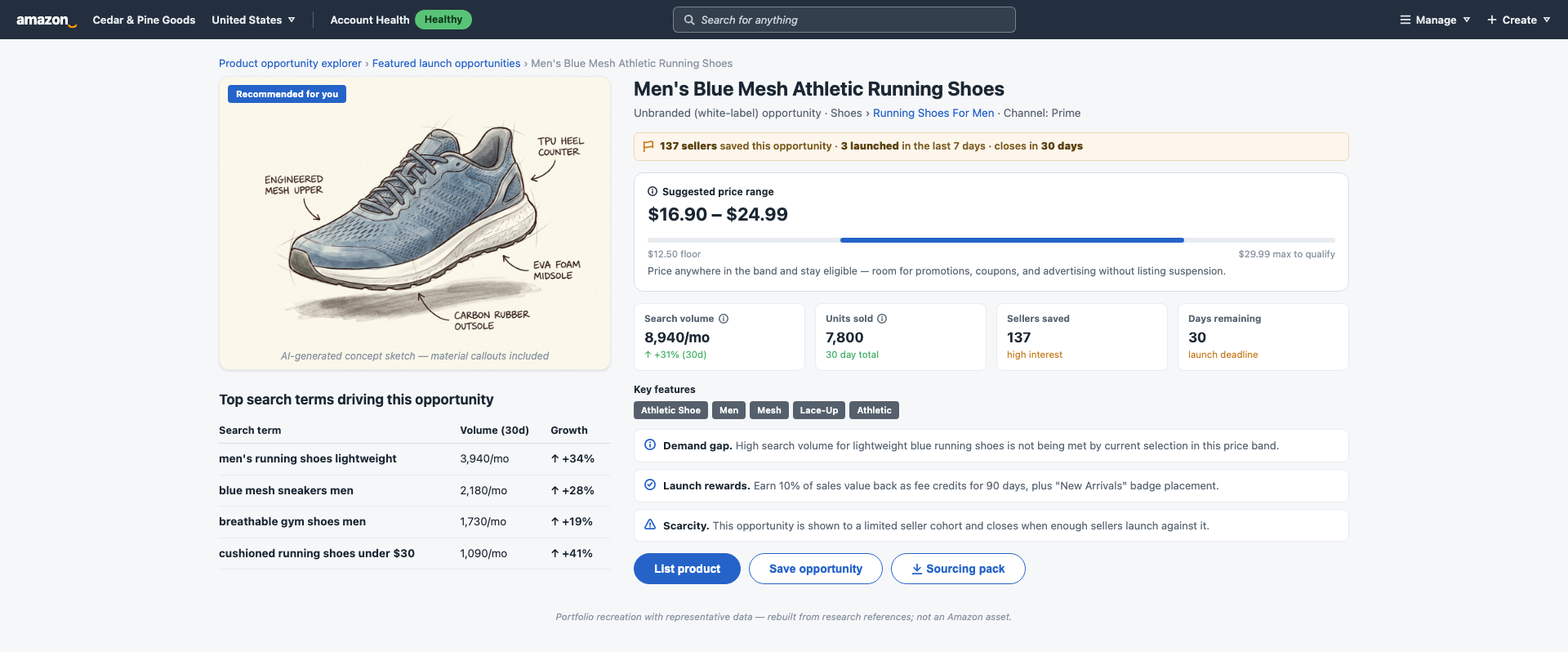Click the Create plus icon
The width and height of the screenshot is (1568, 652).
[1491, 20]
